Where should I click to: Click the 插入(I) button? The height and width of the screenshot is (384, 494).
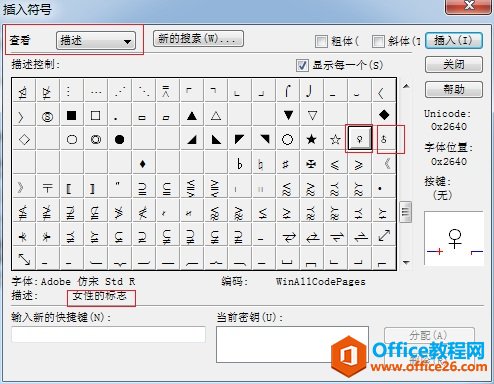point(454,41)
